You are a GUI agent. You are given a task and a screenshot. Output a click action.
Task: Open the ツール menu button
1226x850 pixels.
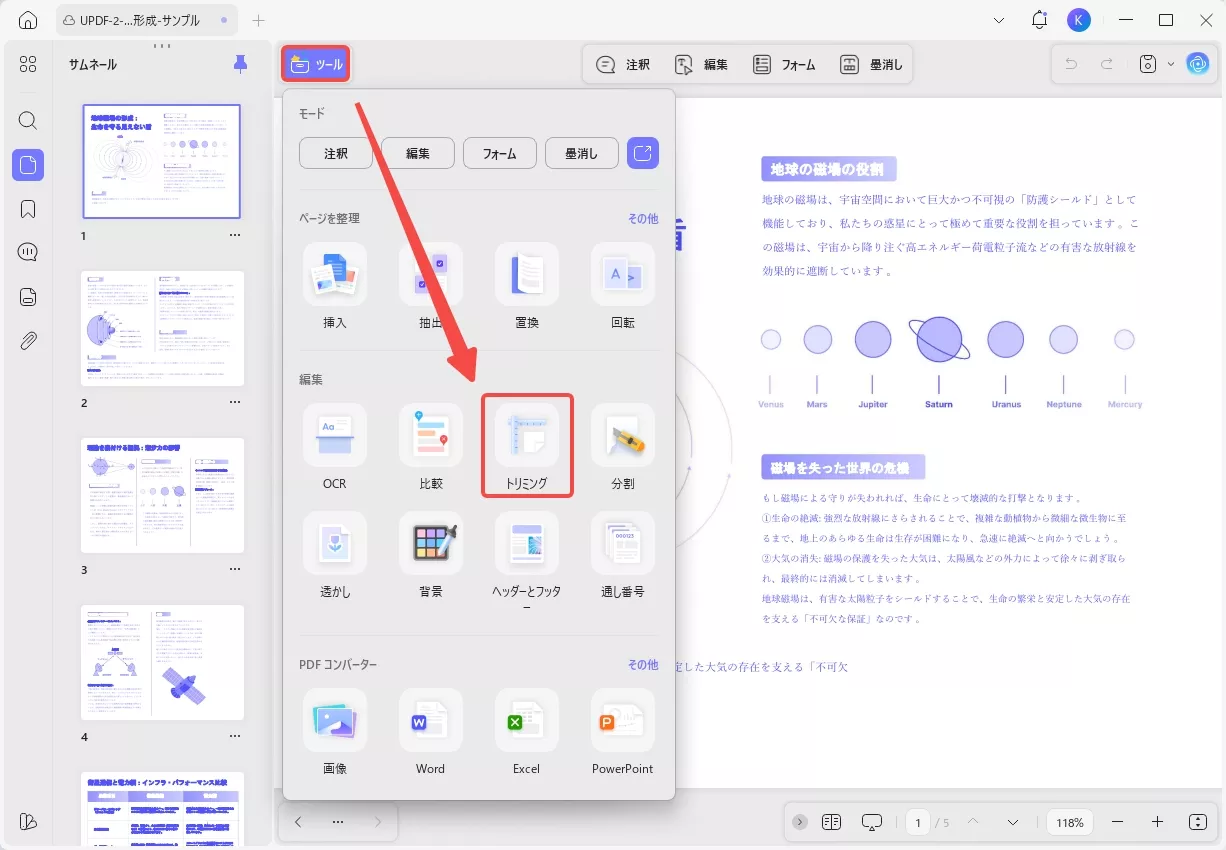click(x=315, y=64)
